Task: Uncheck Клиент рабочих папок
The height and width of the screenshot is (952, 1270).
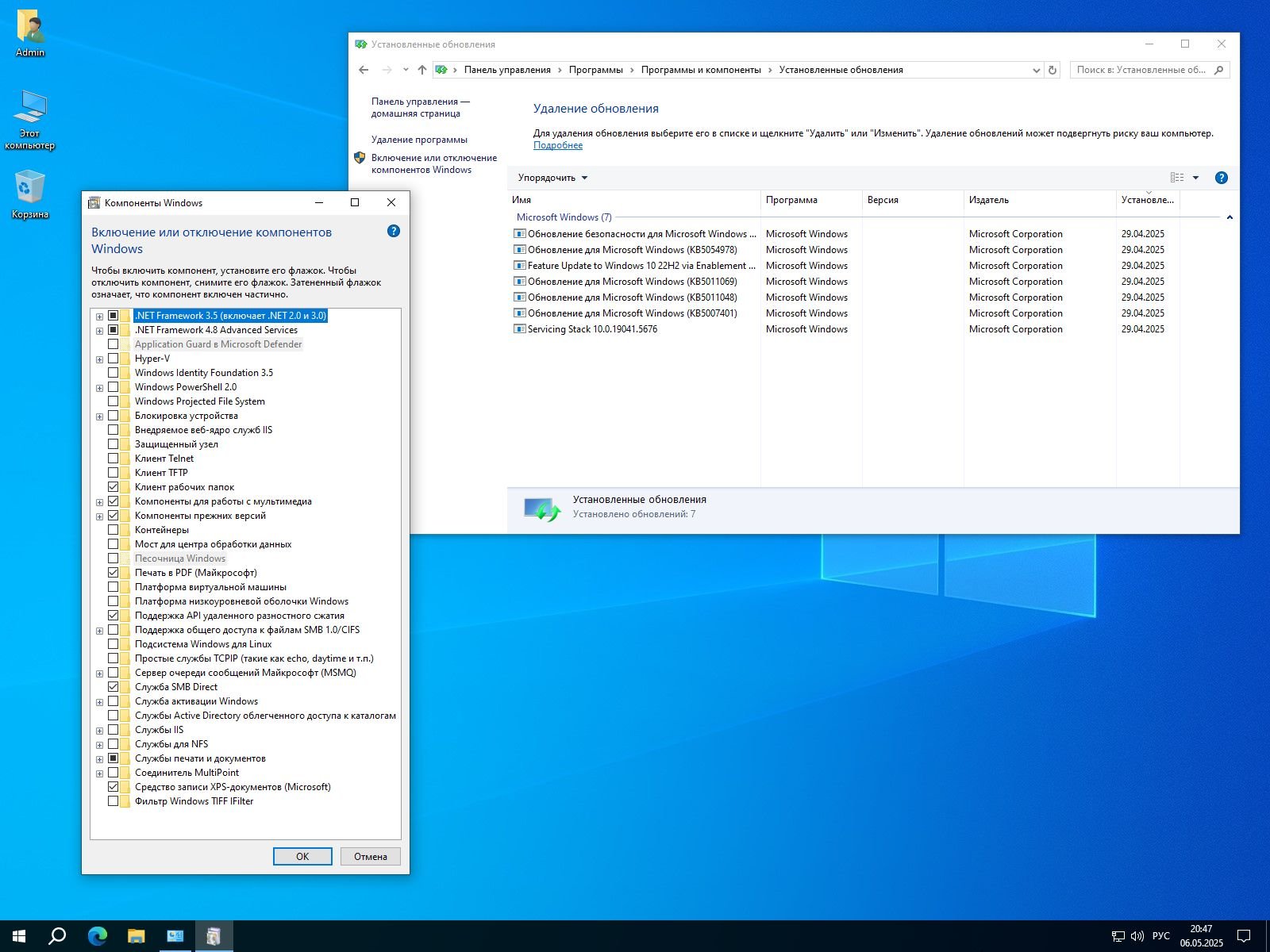Action: tap(113, 487)
